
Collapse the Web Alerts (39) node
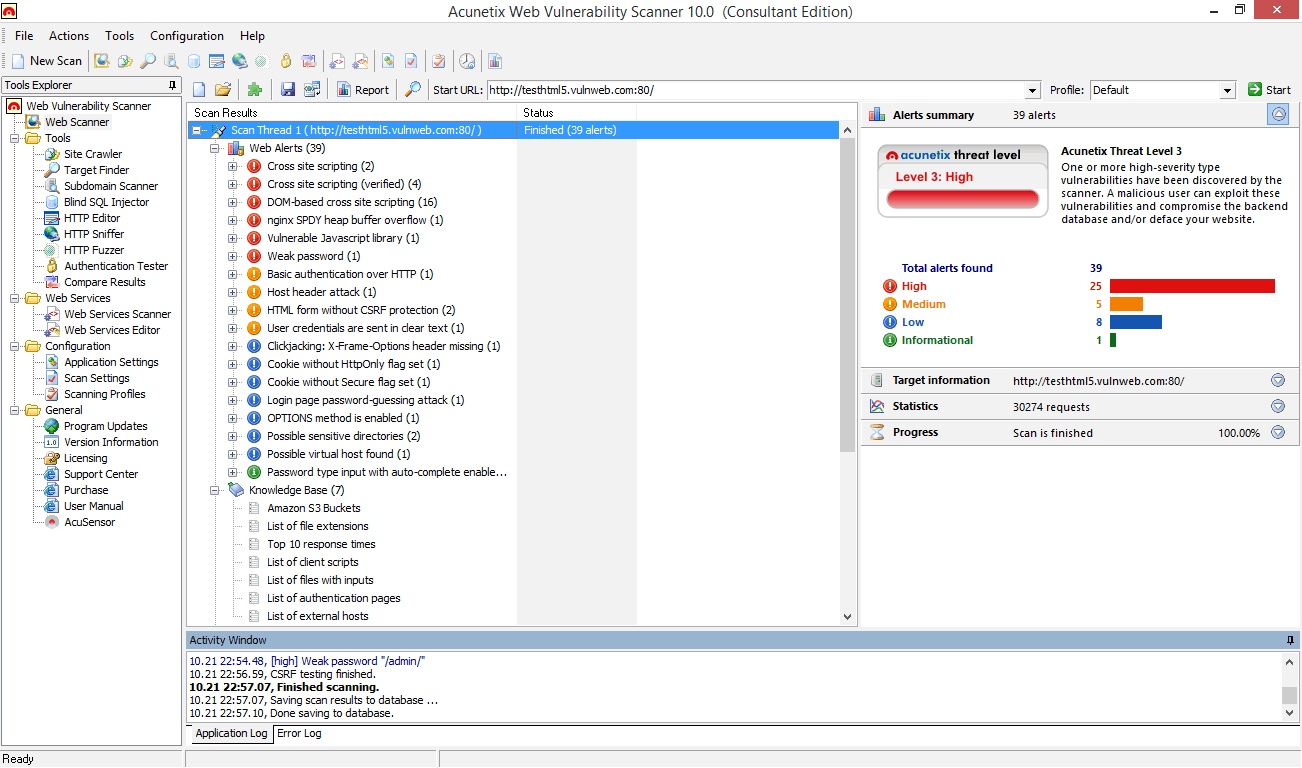pyautogui.click(x=215, y=148)
